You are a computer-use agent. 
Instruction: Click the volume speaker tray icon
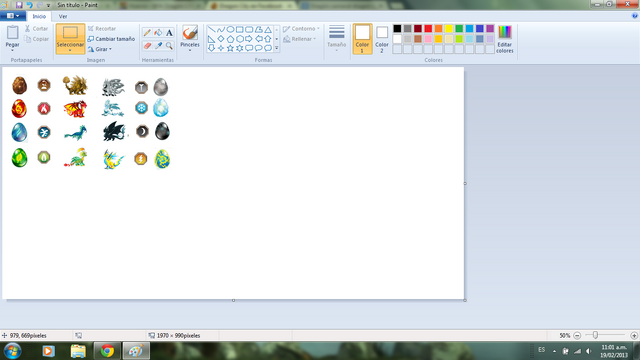(x=589, y=351)
